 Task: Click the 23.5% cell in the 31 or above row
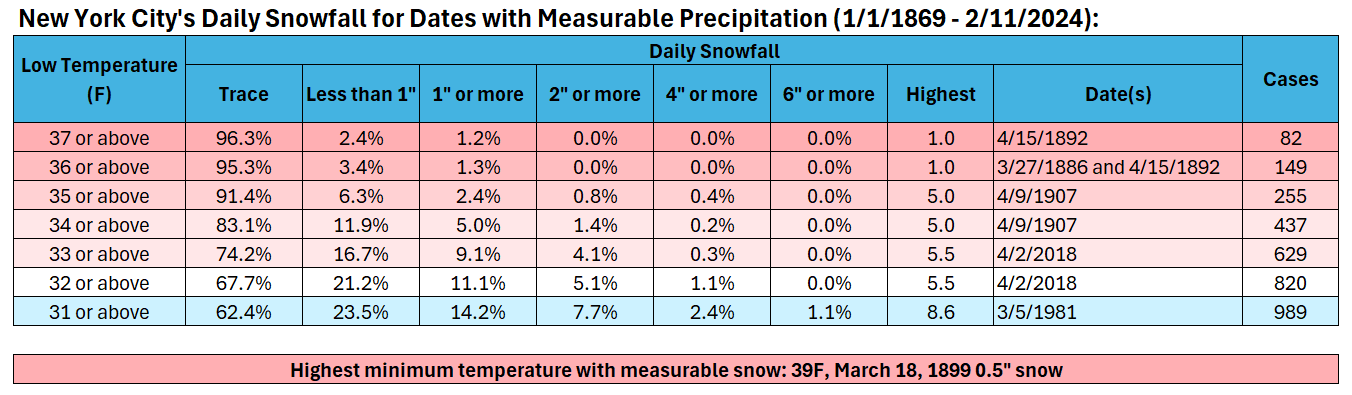pyautogui.click(x=360, y=312)
